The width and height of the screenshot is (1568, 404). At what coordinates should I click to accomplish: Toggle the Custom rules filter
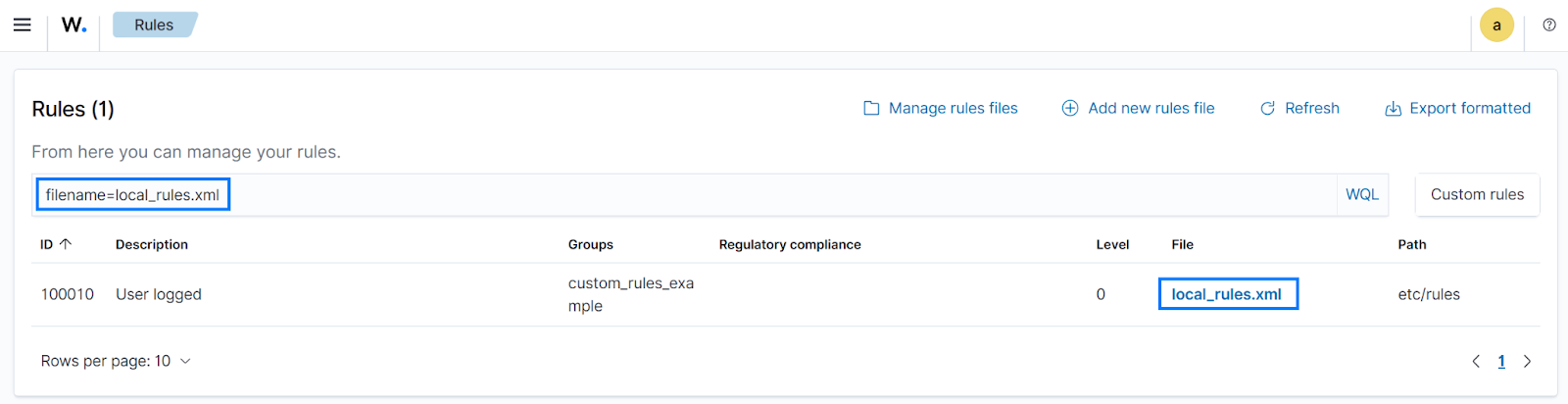coord(1477,194)
